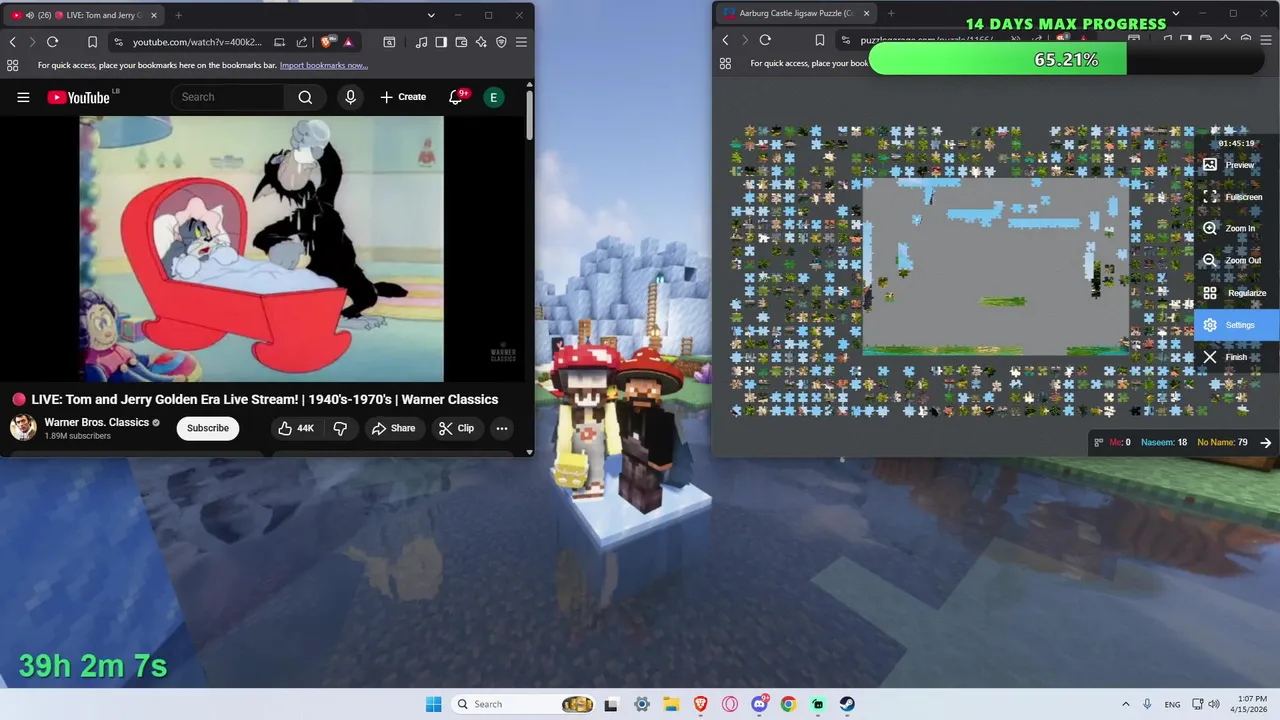Mute the YouTube tab via speaker icon

pyautogui.click(x=29, y=15)
